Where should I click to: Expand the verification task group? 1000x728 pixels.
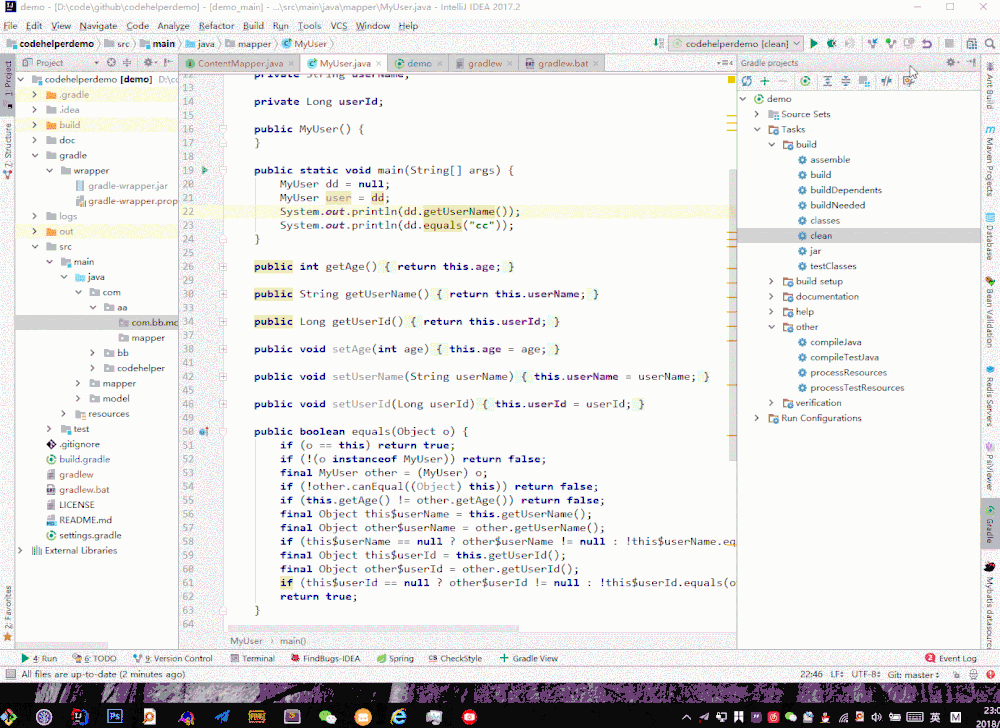(x=771, y=403)
